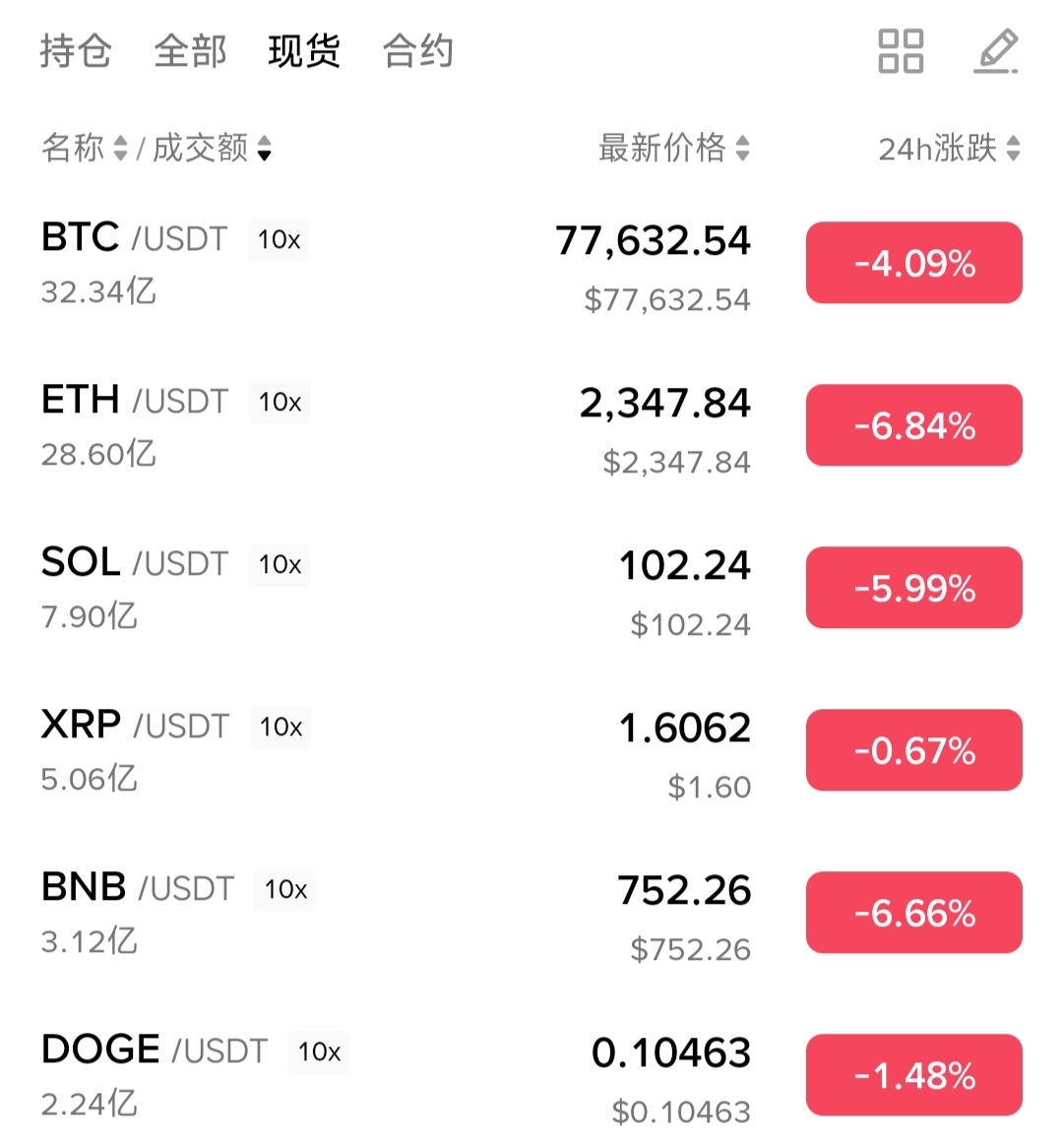Click the DOGE 10x leverage badge
Screen dimensions: 1063x1148
[x=319, y=1052]
